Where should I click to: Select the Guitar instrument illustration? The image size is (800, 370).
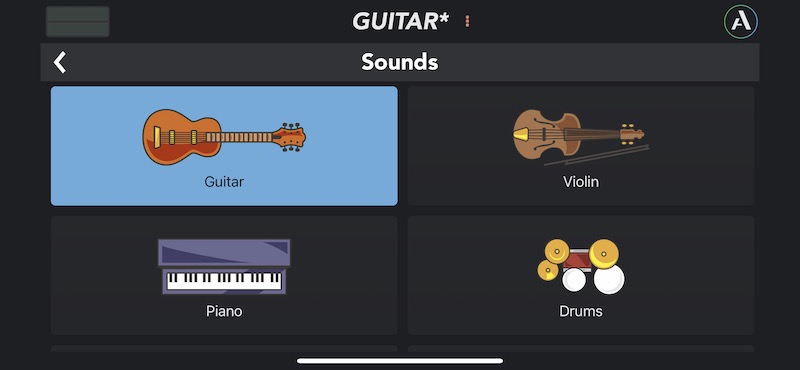(224, 137)
